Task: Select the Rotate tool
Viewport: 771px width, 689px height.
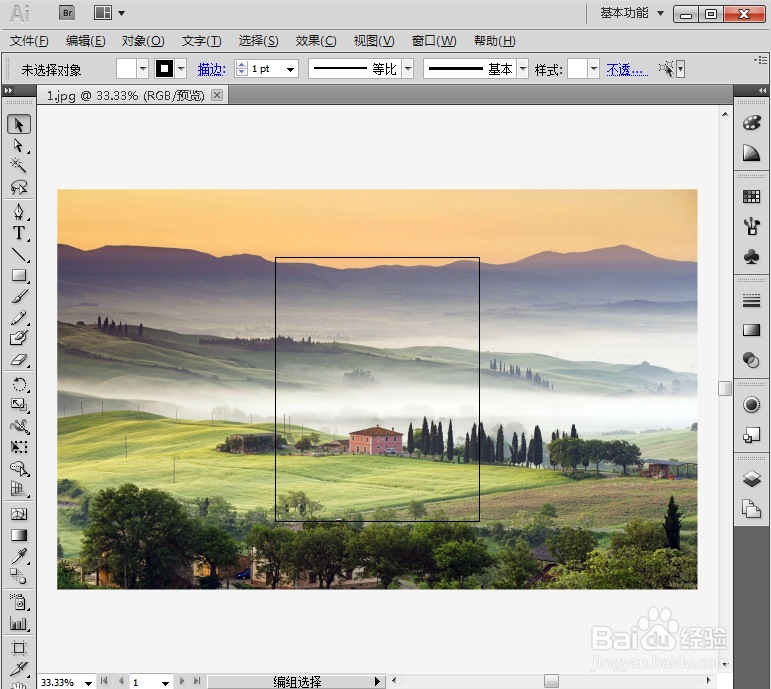Action: pos(19,384)
